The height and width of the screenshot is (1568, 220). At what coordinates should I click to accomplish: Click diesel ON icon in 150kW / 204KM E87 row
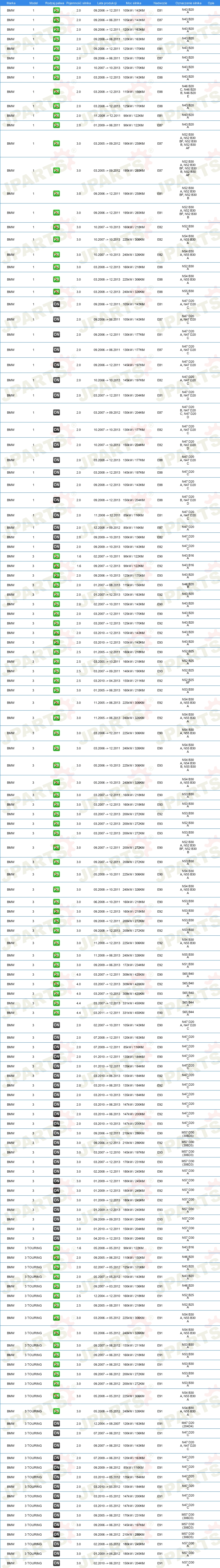click(x=56, y=413)
